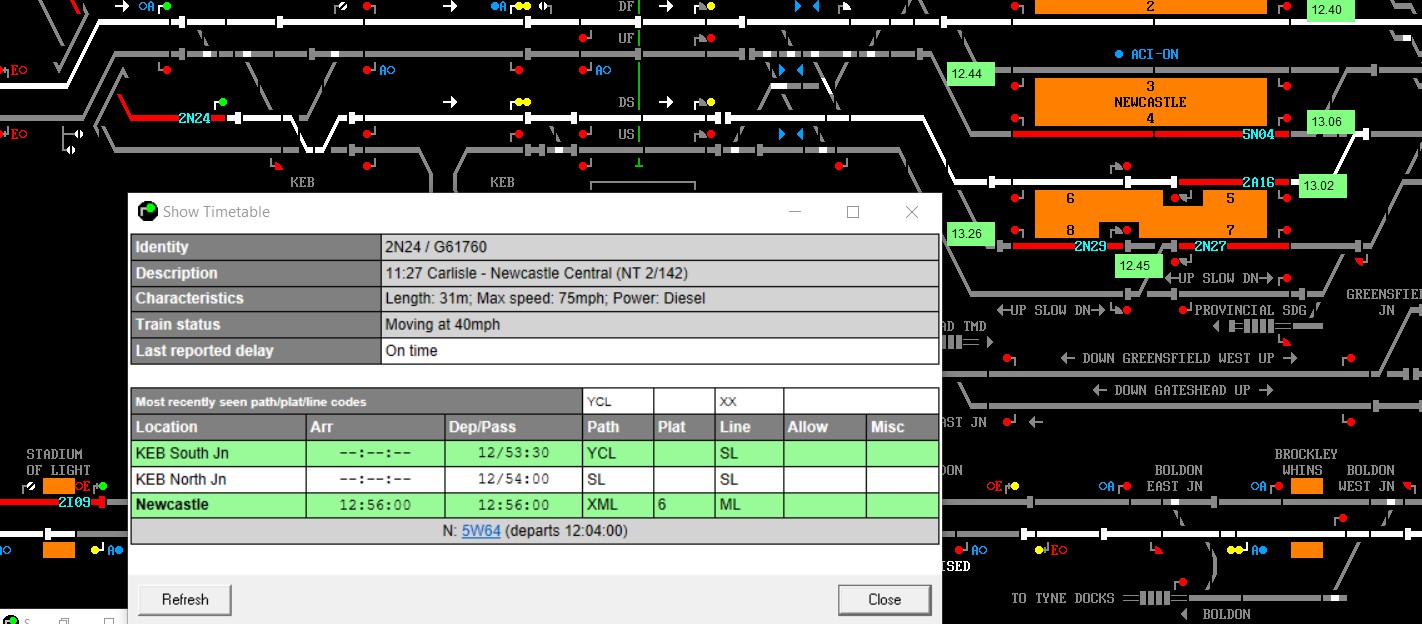Screen dimensions: 1422x624
Task: Click the red signal in the platform 8 notch
Action: point(1129,230)
